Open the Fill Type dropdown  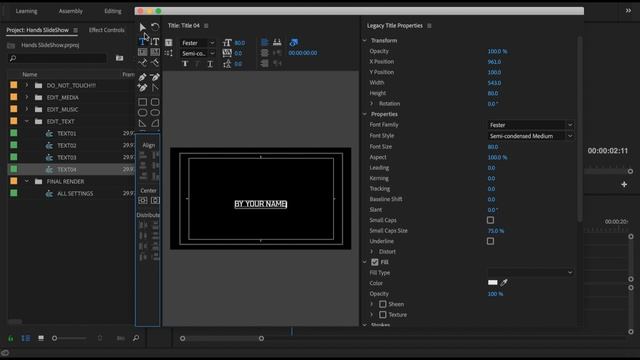click(x=531, y=272)
